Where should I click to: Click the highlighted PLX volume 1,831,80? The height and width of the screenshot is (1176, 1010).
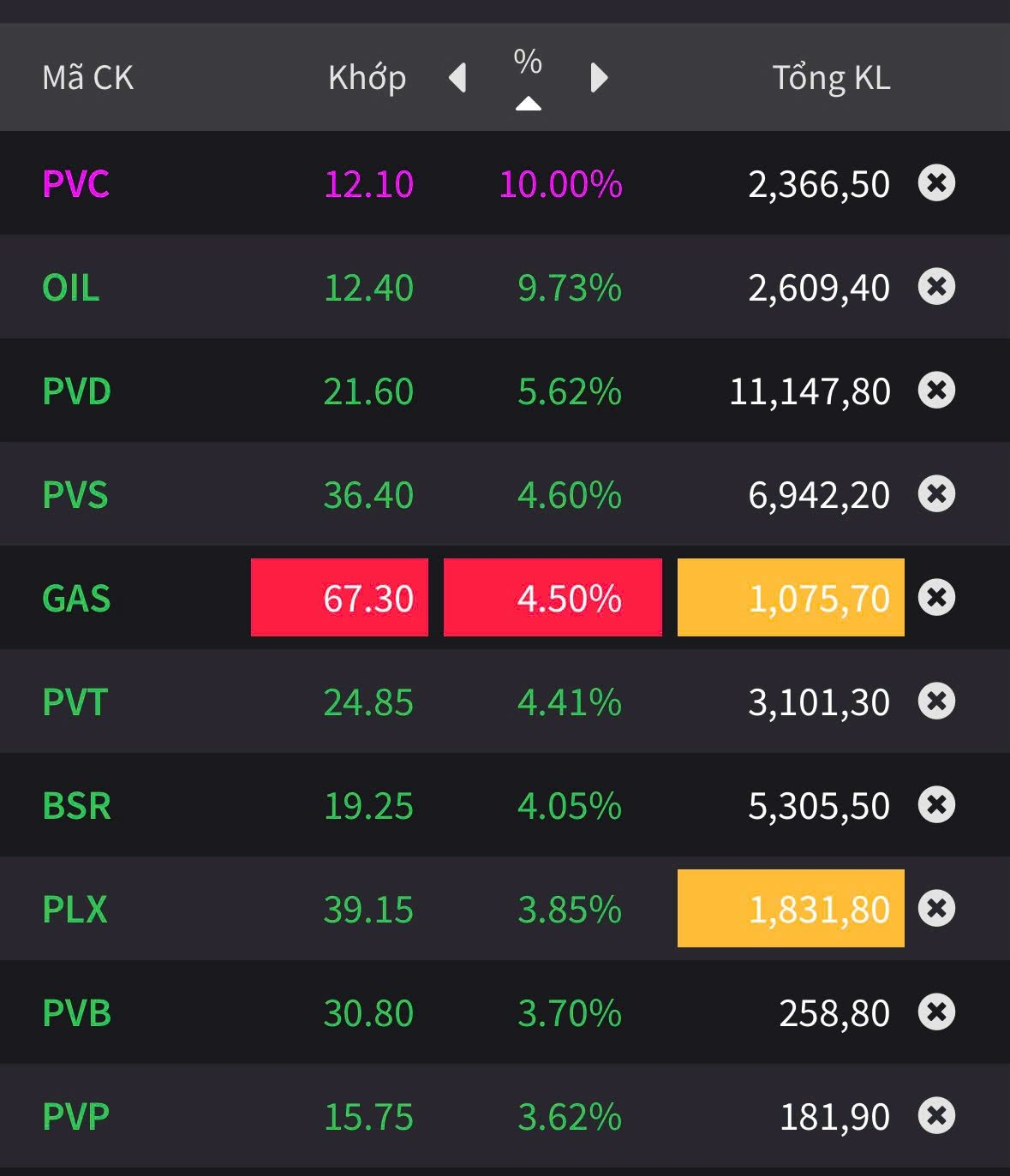point(791,909)
